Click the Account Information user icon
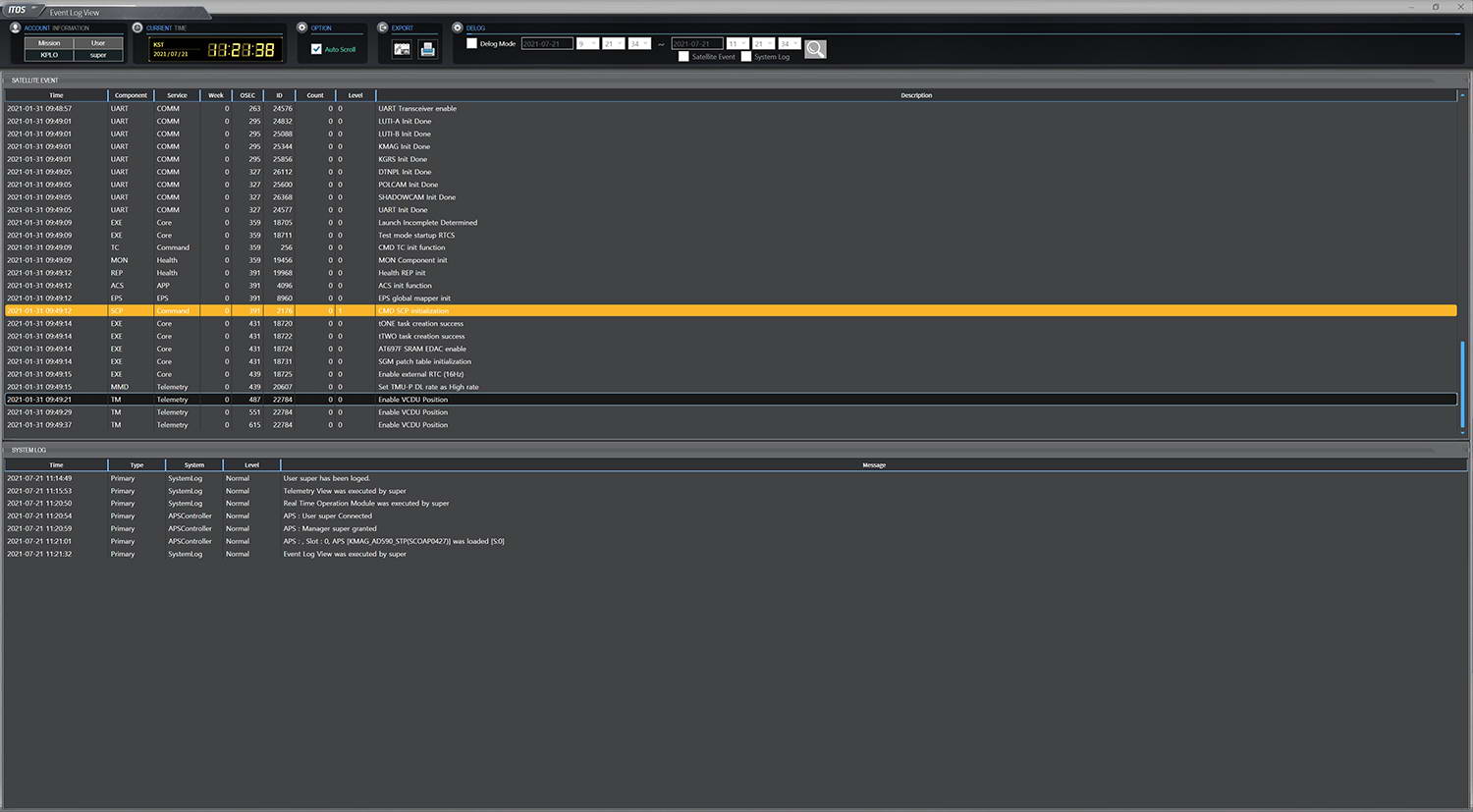This screenshot has width=1473, height=812. pyautogui.click(x=15, y=27)
